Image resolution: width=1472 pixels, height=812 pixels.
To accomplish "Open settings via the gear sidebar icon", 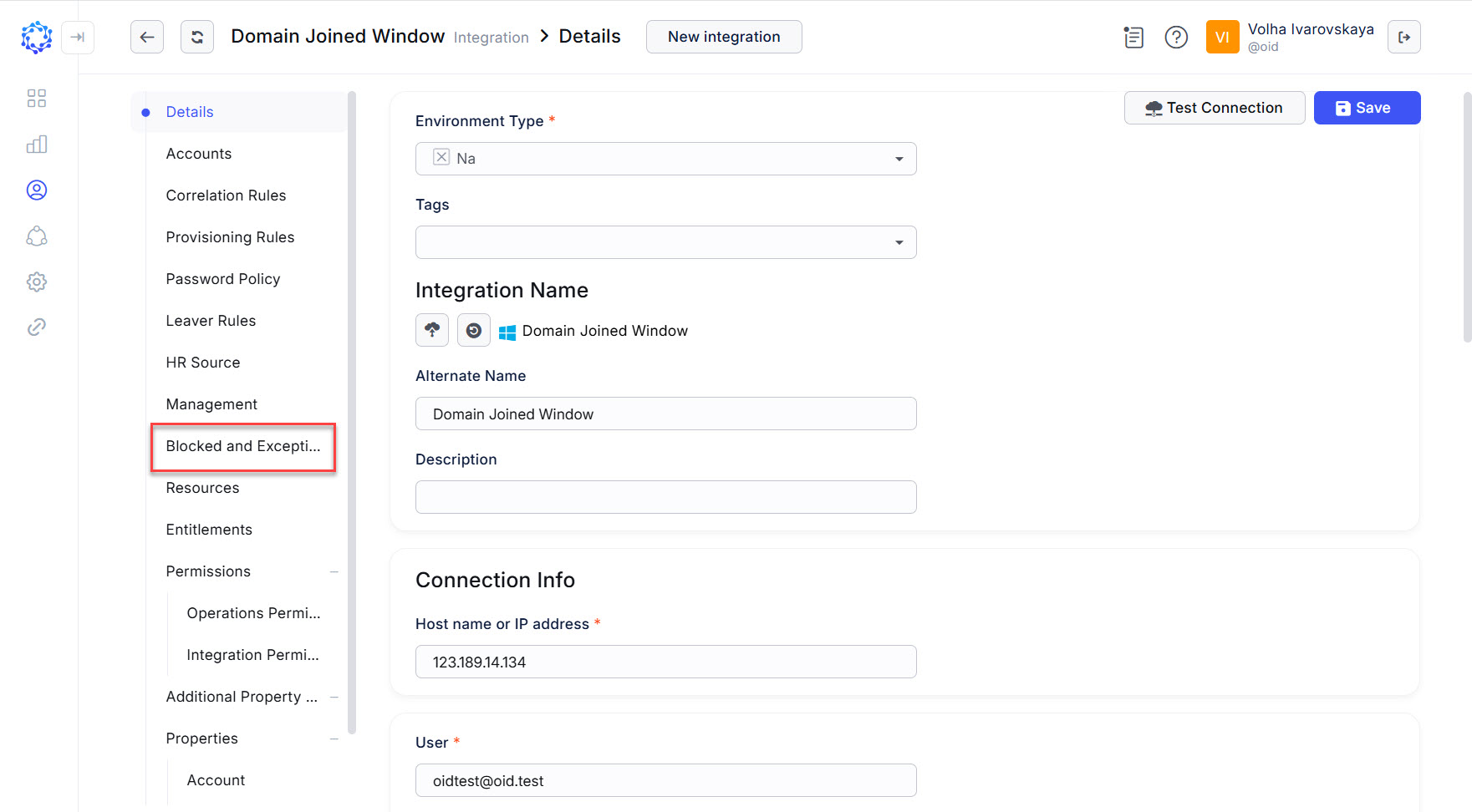I will point(37,282).
